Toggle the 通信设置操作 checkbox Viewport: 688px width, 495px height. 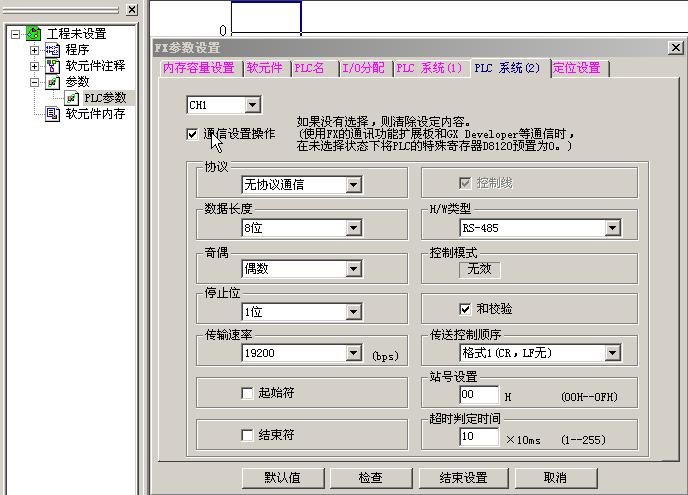coord(192,134)
